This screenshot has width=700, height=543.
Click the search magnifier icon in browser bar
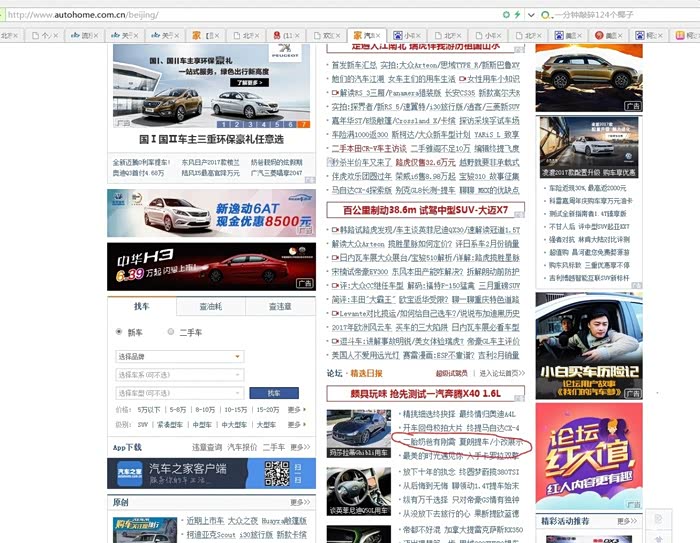(x=546, y=15)
